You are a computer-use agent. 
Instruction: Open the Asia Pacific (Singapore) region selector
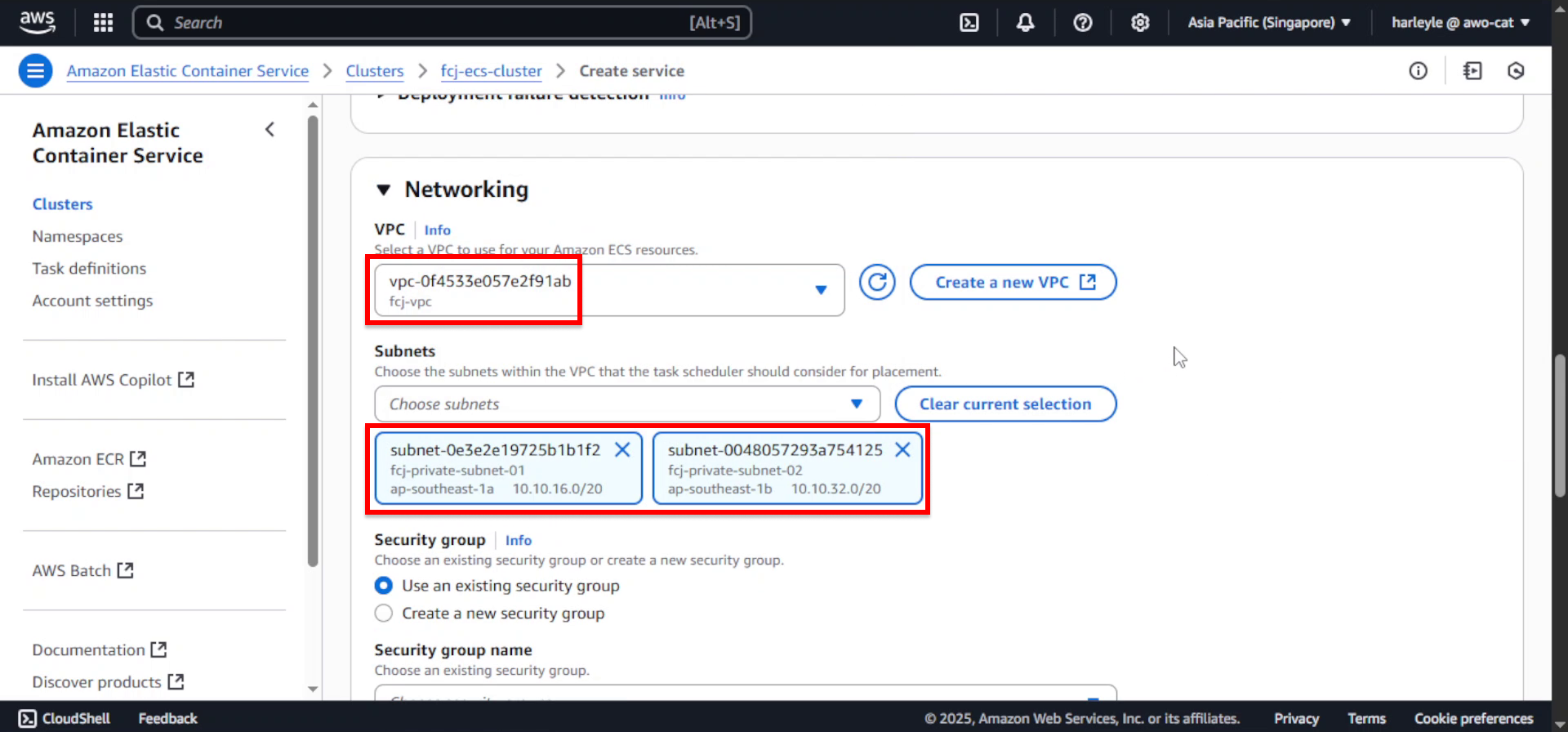1269,22
